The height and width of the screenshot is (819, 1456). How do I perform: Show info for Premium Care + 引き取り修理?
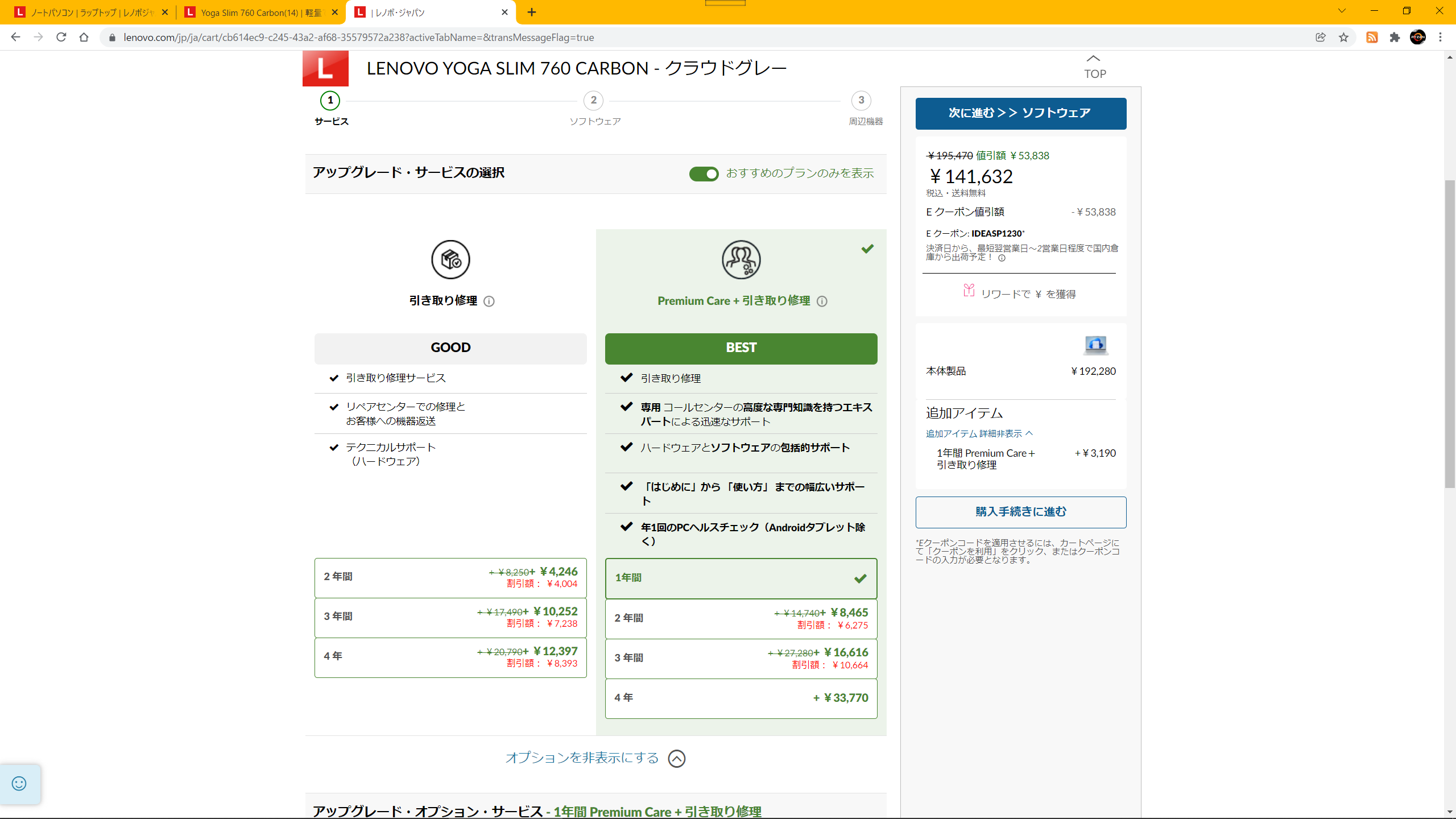coord(822,301)
